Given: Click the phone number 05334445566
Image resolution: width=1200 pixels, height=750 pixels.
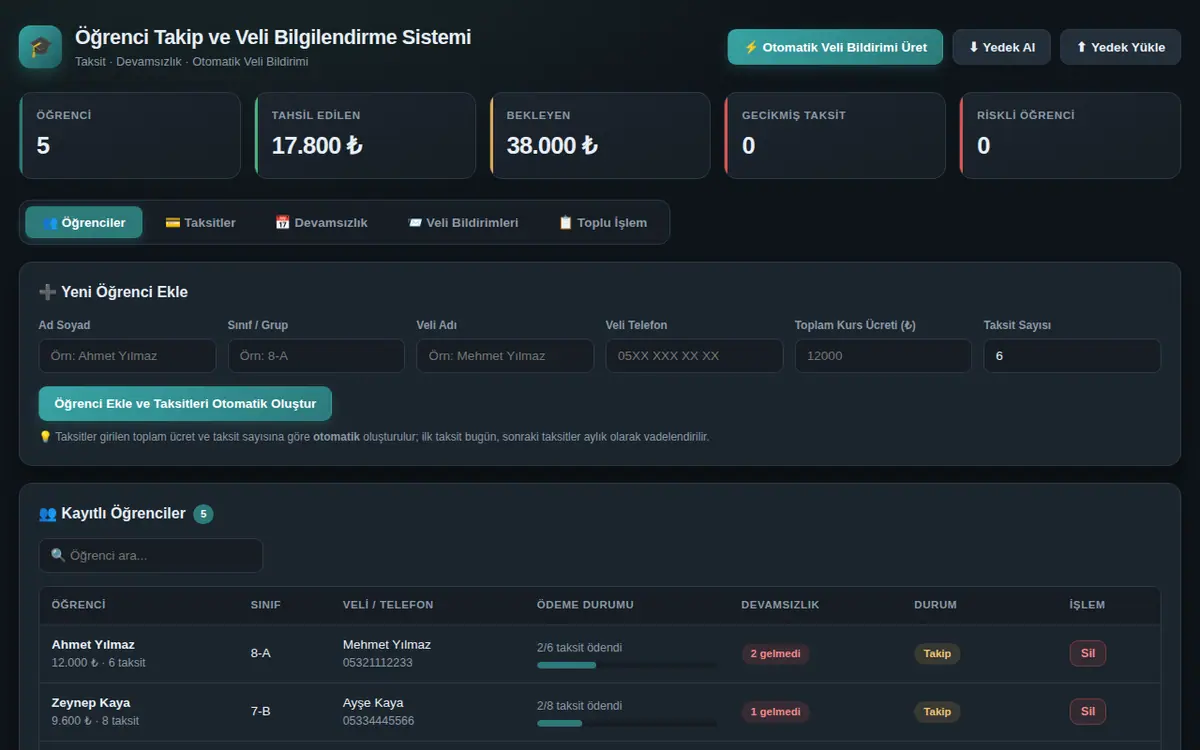Looking at the screenshot, I should [x=379, y=721].
